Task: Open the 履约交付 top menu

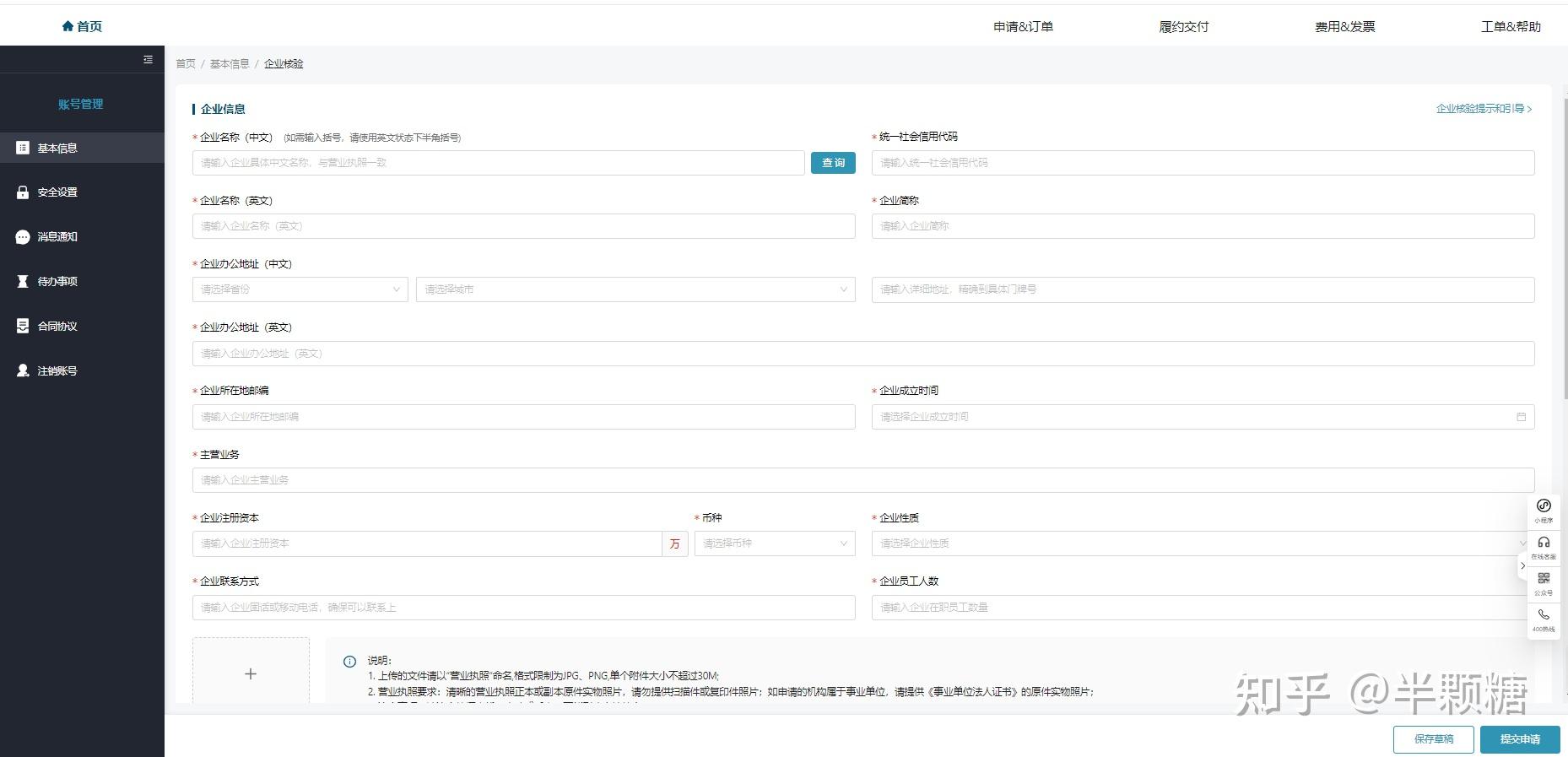Action: click(x=1183, y=27)
